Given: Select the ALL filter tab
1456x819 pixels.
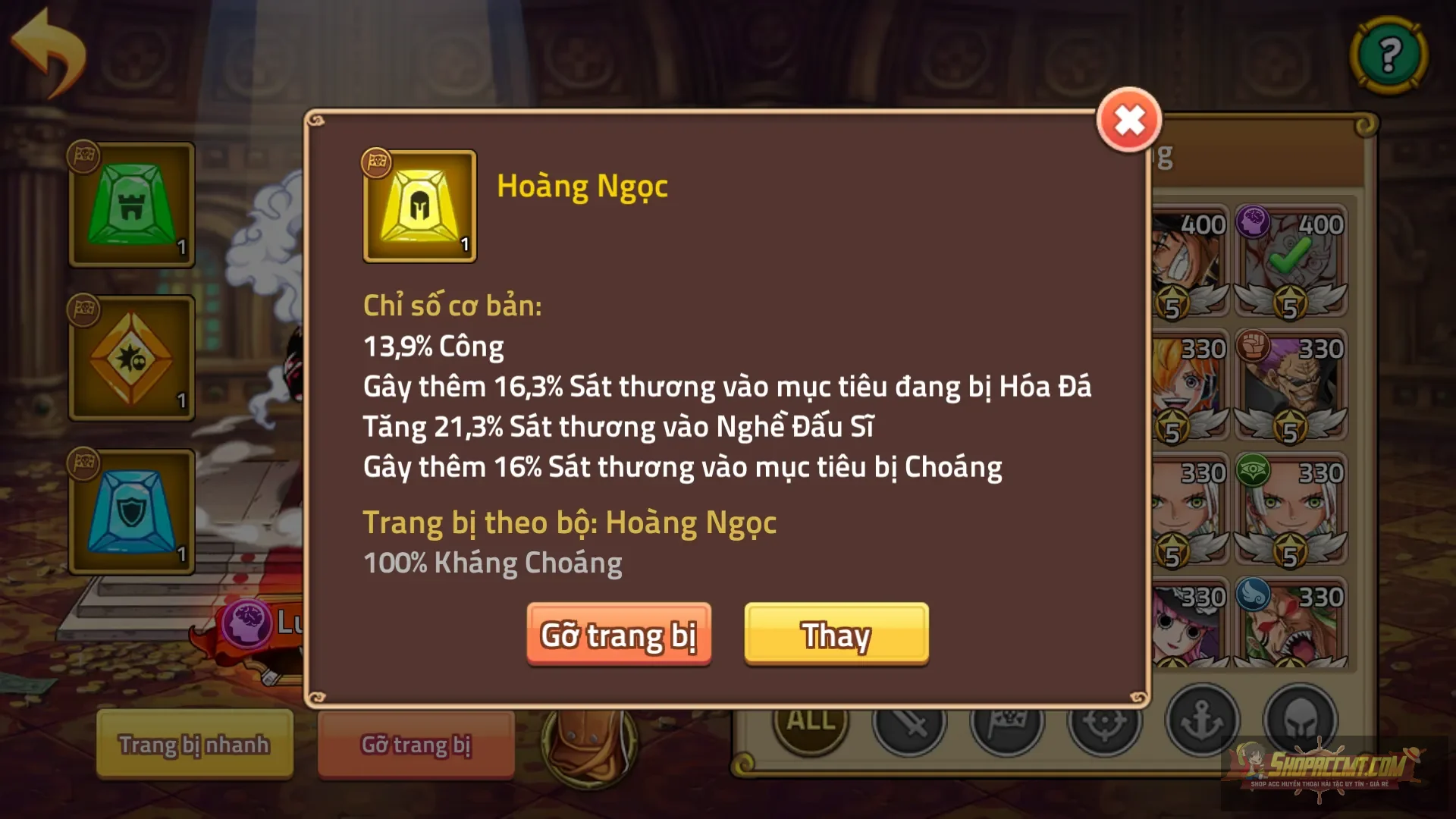Looking at the screenshot, I should [811, 724].
